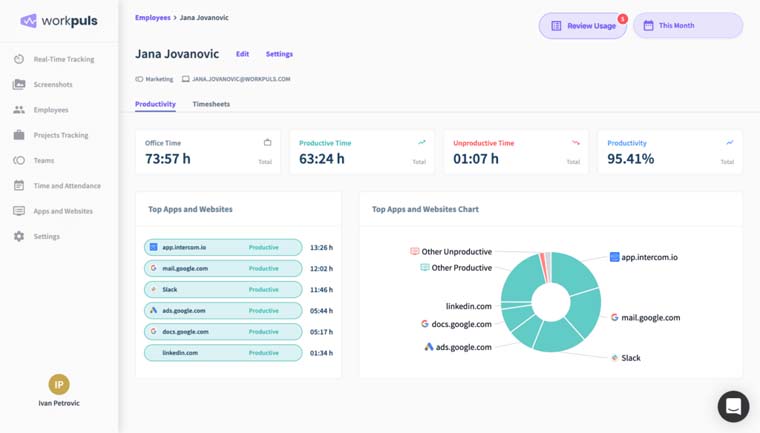Click the Review Usage button
This screenshot has height=433, width=760.
click(583, 26)
